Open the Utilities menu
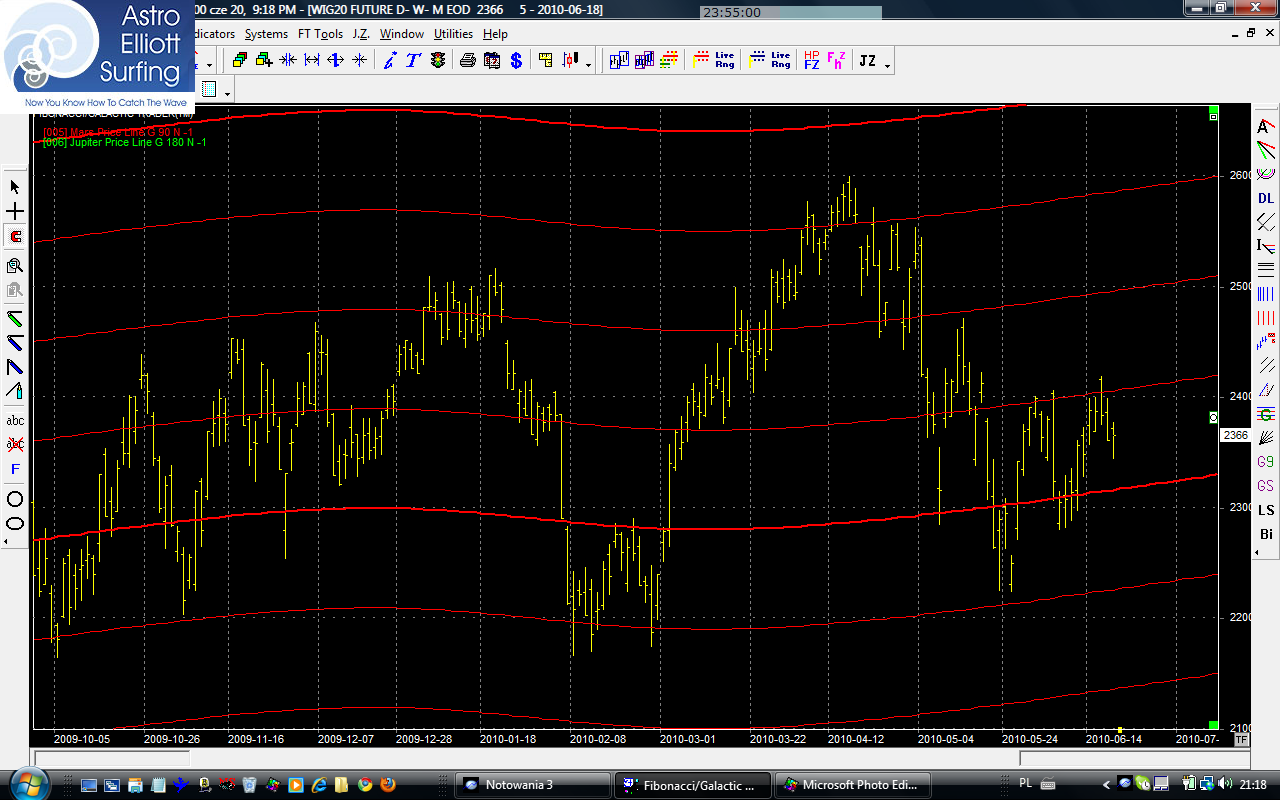This screenshot has height=800, width=1280. pyautogui.click(x=453, y=34)
